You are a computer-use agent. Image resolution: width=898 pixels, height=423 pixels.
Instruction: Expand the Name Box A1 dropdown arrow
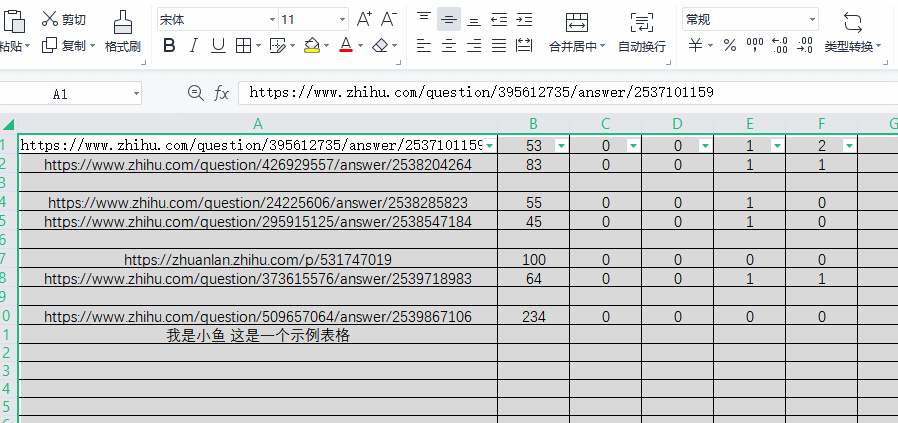(136, 93)
